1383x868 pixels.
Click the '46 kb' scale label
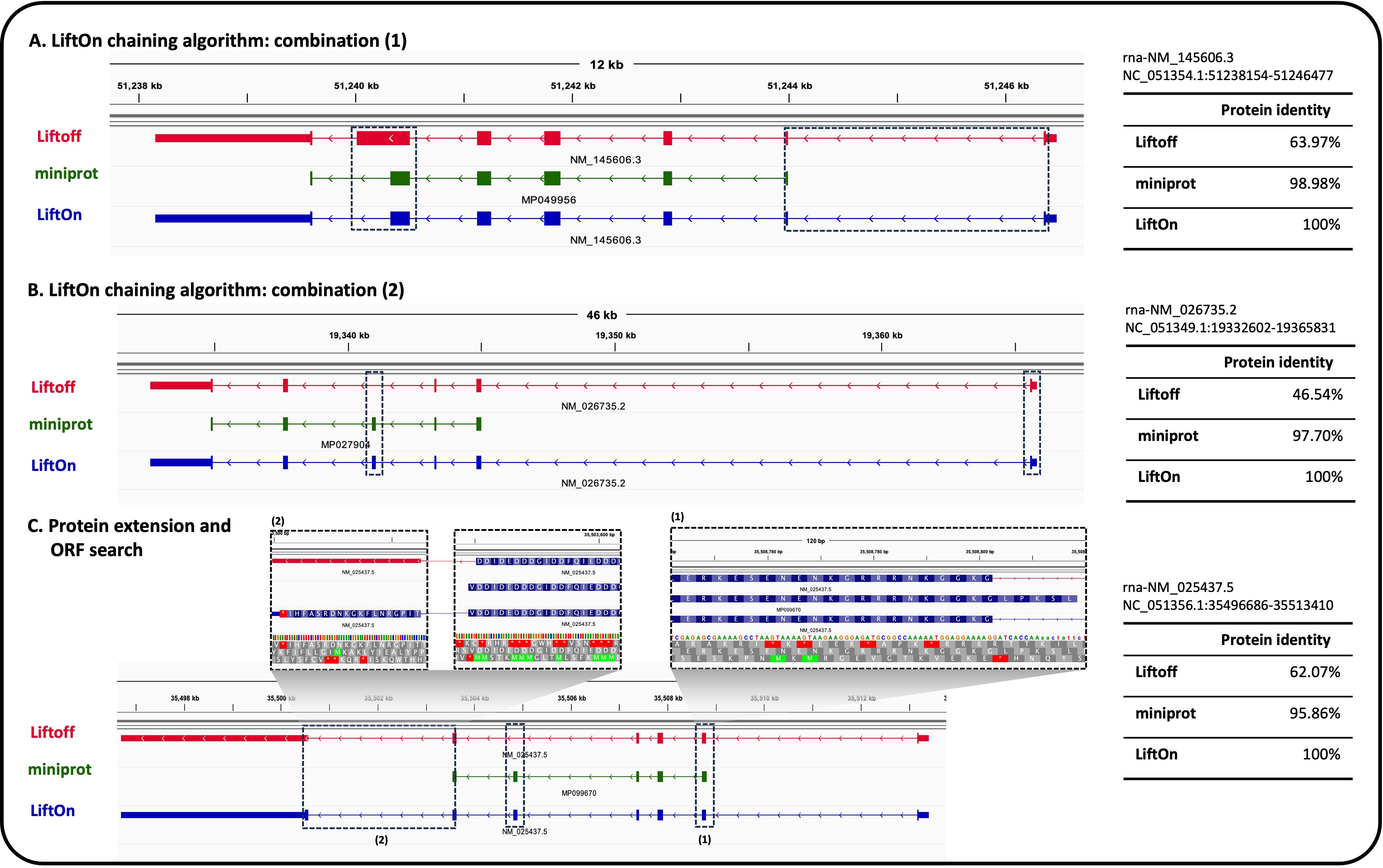click(x=601, y=315)
